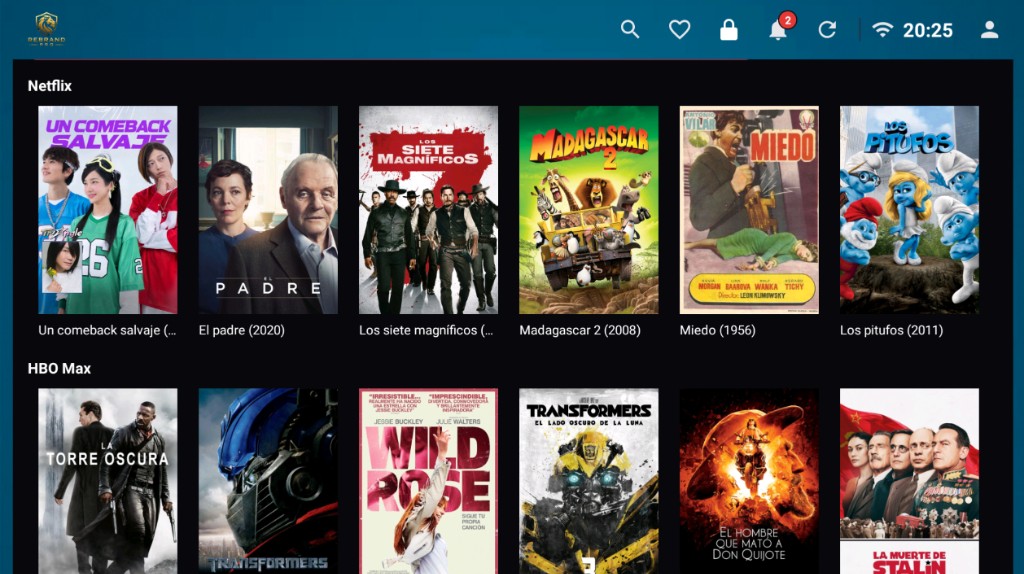Image resolution: width=1024 pixels, height=574 pixels.
Task: Open Los Pitufos movie poster
Action: (x=910, y=210)
